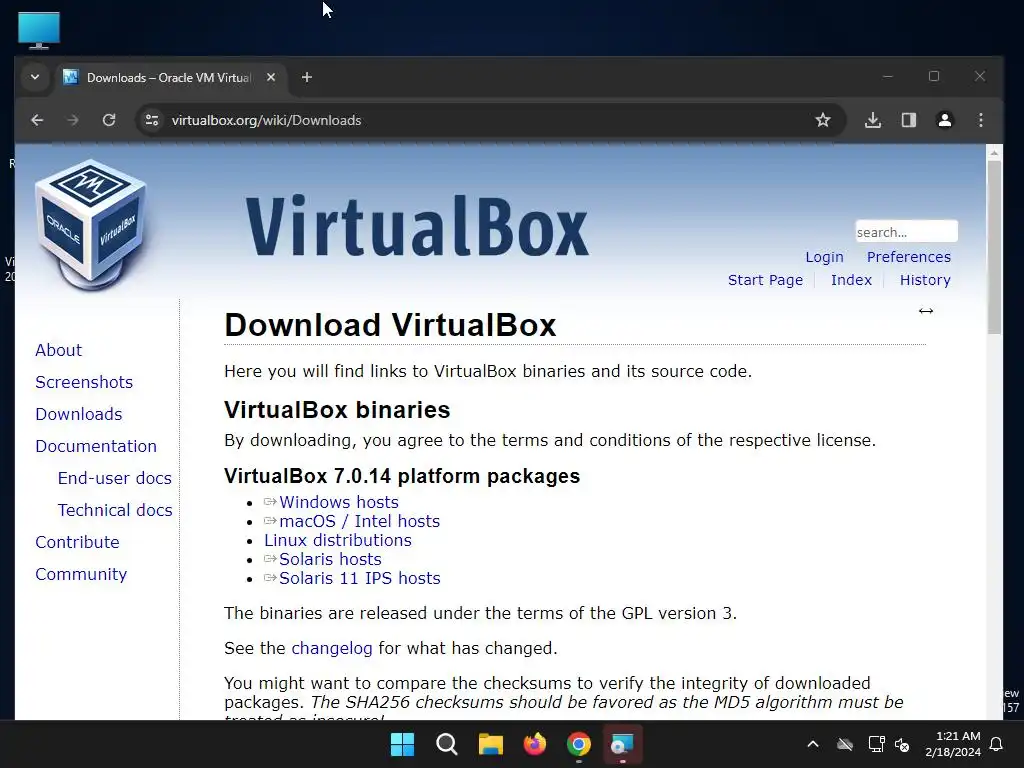Toggle the browser side panel icon
The image size is (1024, 768).
(908, 120)
